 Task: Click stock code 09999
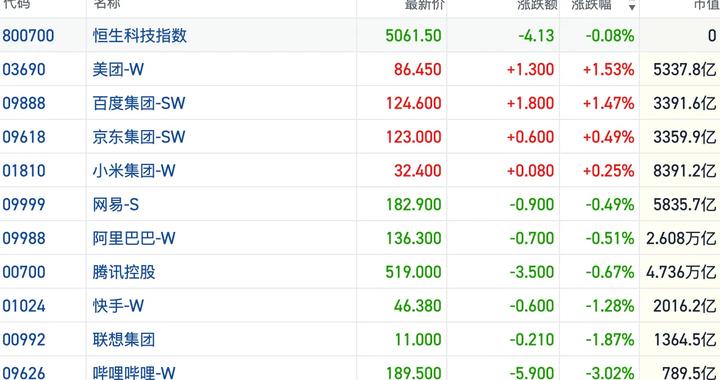(24, 204)
